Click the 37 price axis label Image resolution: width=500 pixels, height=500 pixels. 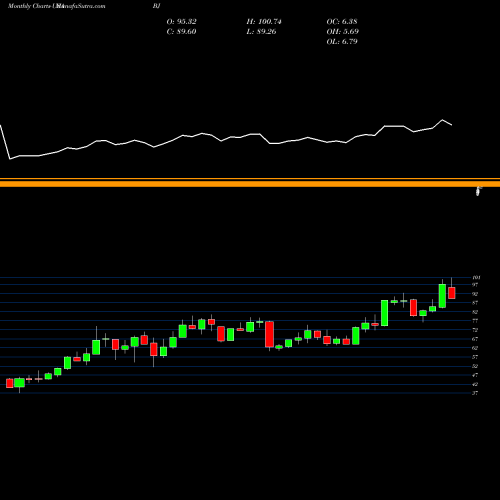475,393
